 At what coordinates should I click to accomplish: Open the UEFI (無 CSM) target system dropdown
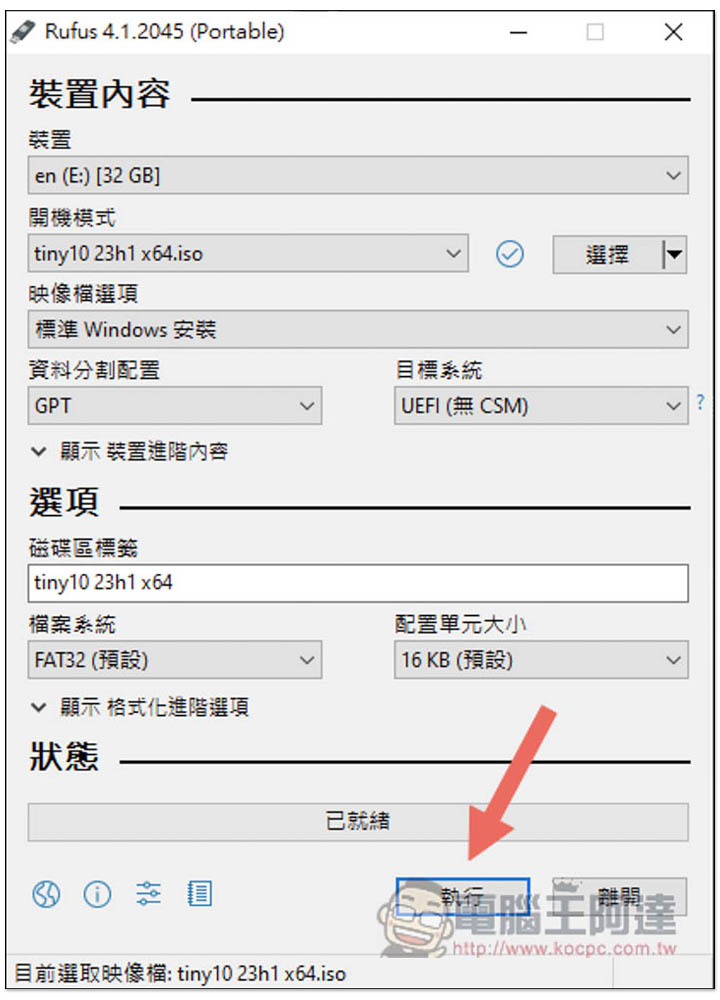point(541,406)
